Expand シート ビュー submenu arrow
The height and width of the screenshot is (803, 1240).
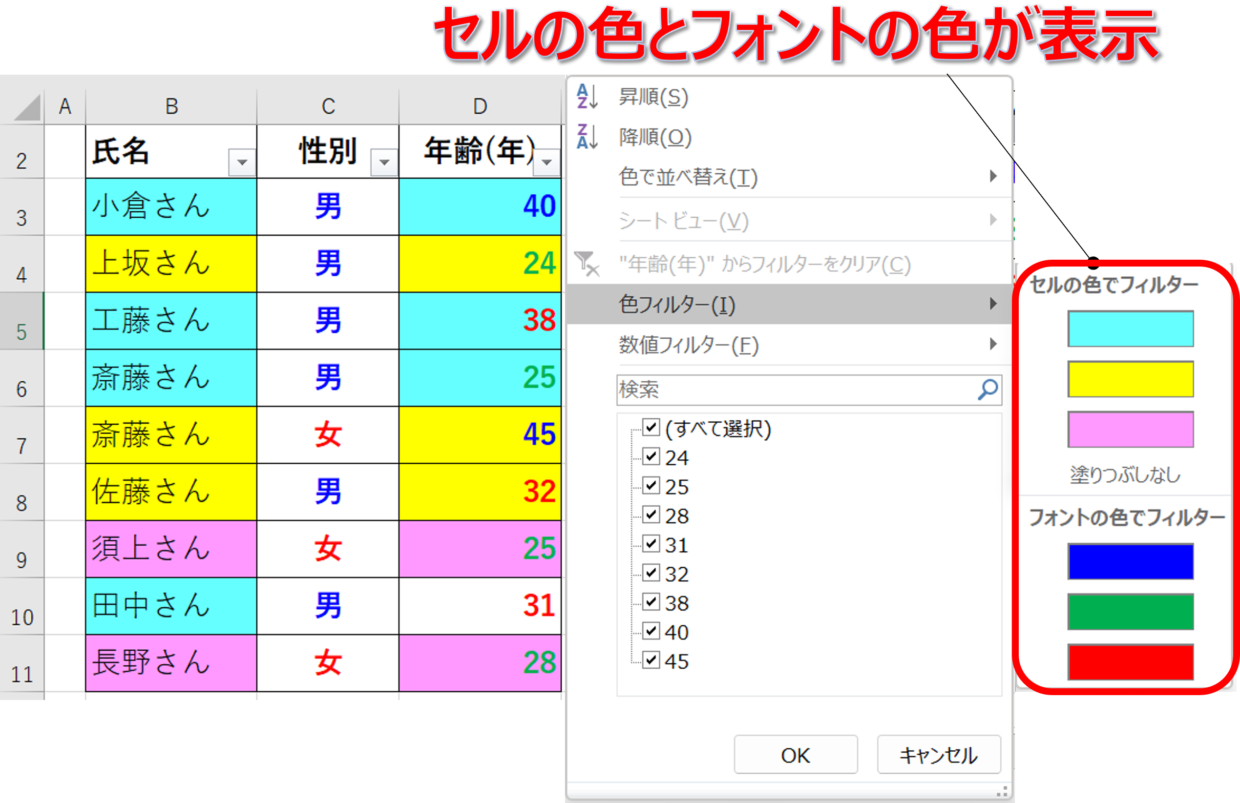click(993, 219)
